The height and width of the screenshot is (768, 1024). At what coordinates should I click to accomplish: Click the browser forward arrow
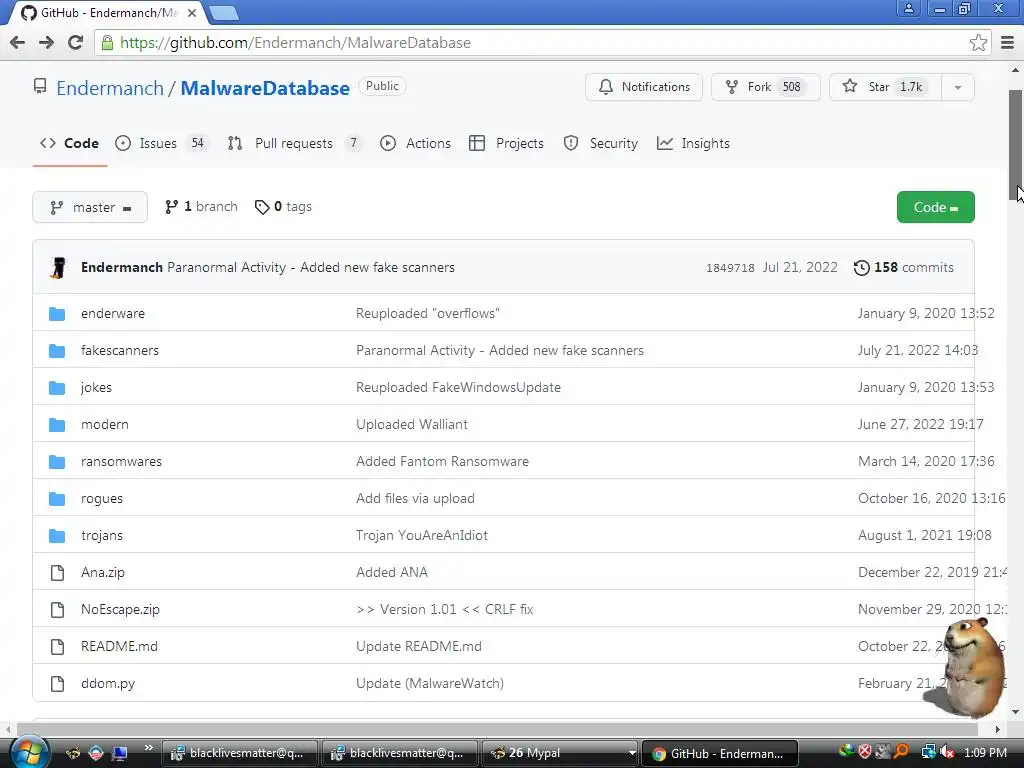click(x=46, y=42)
